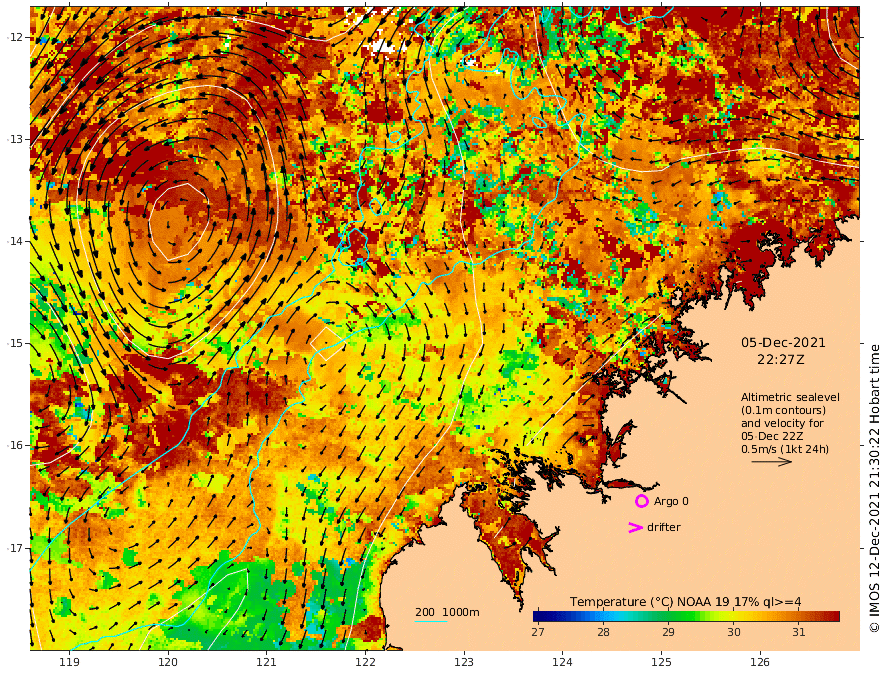Click the '05-Dec 22Z' legend line
This screenshot has height=680, width=880.
(x=772, y=436)
